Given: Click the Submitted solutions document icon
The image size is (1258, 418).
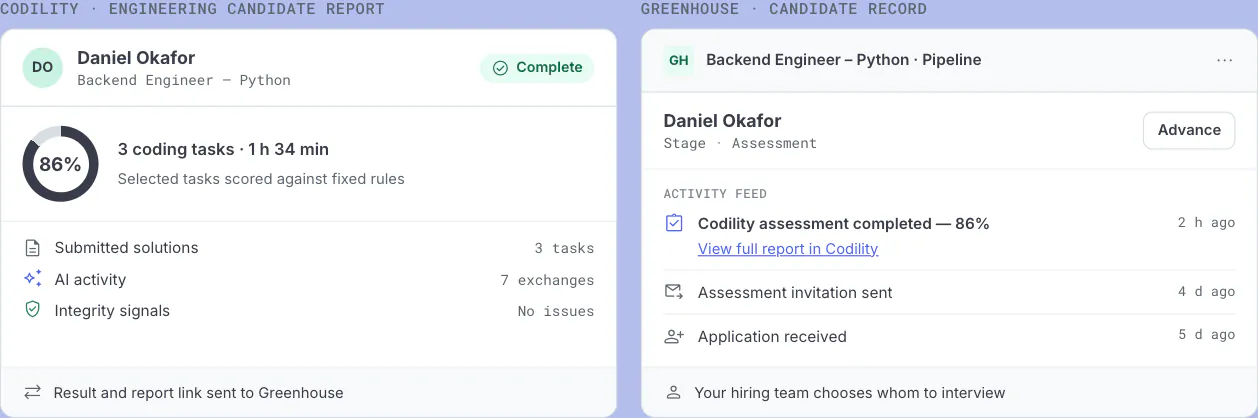Looking at the screenshot, I should (33, 248).
